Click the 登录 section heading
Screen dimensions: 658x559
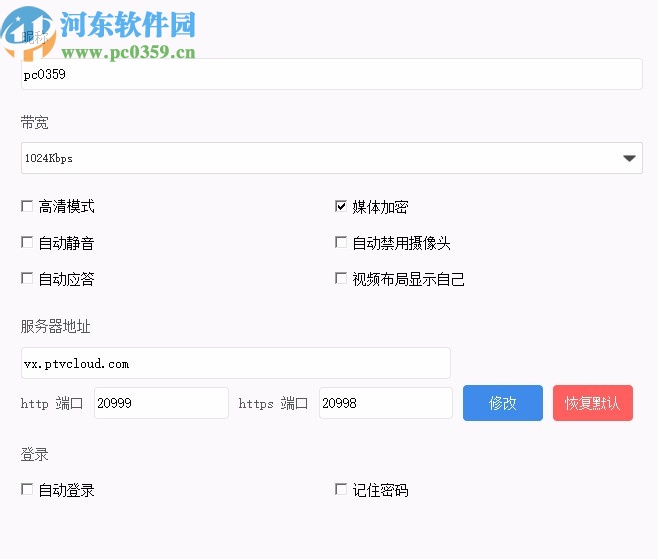[35, 455]
